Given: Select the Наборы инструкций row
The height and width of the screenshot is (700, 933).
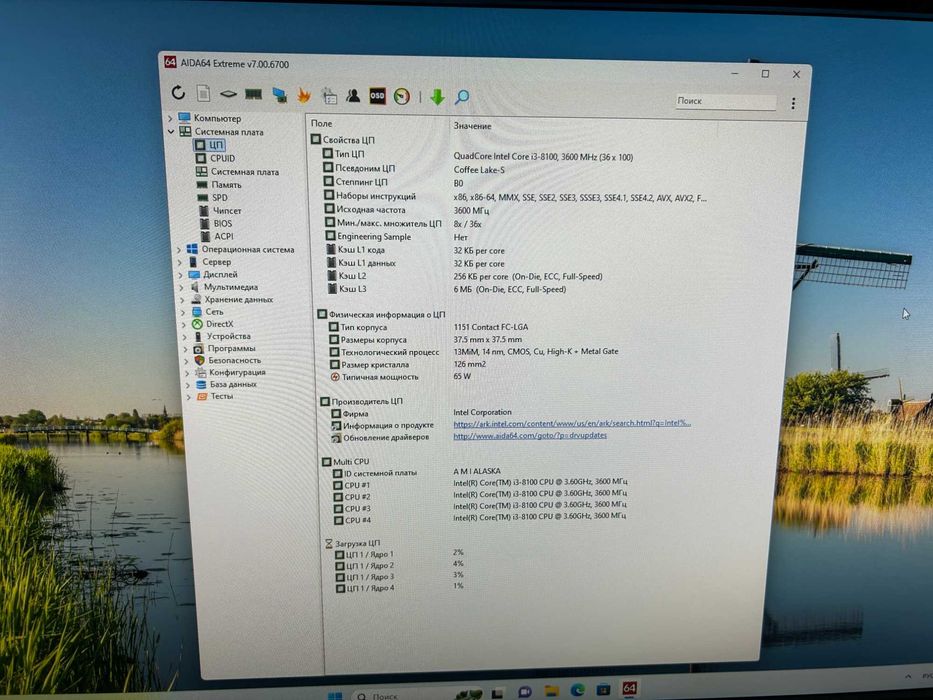Looking at the screenshot, I should (x=515, y=197).
